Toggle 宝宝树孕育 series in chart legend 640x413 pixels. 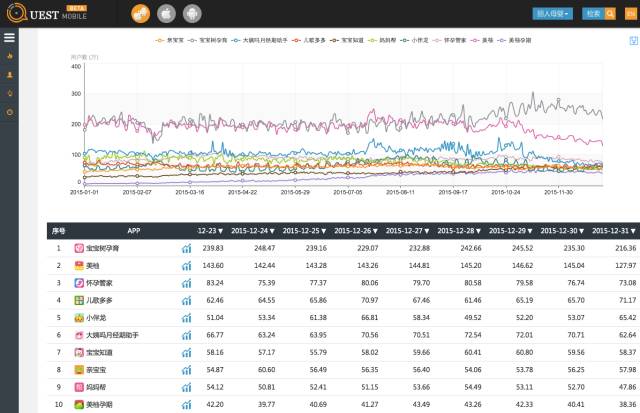[x=207, y=40]
